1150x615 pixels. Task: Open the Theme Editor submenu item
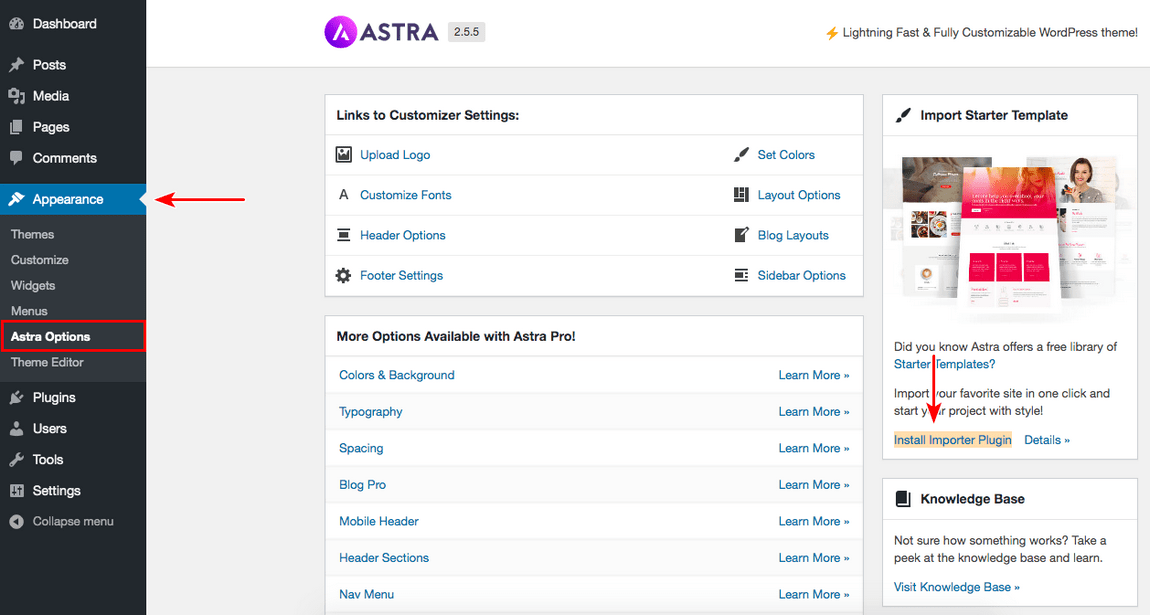(x=47, y=362)
